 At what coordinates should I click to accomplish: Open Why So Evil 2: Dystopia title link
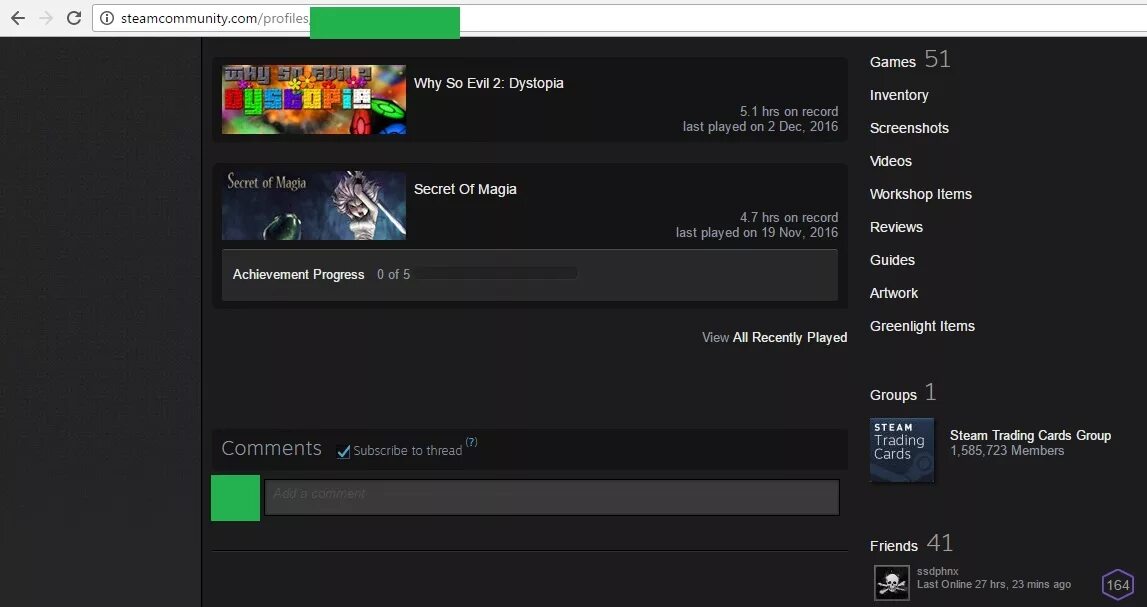[x=489, y=83]
